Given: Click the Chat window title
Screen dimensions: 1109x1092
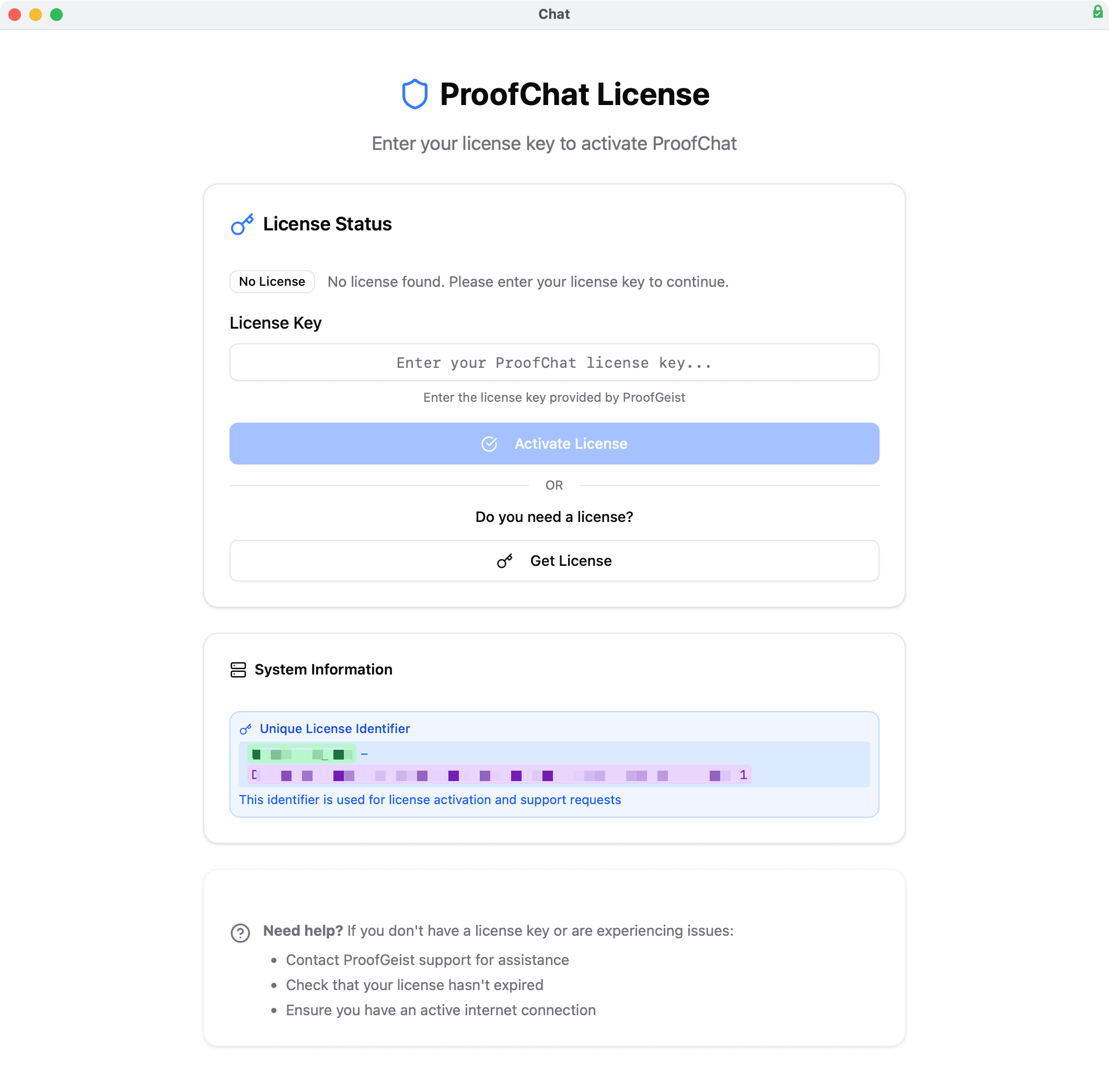Looking at the screenshot, I should [553, 14].
